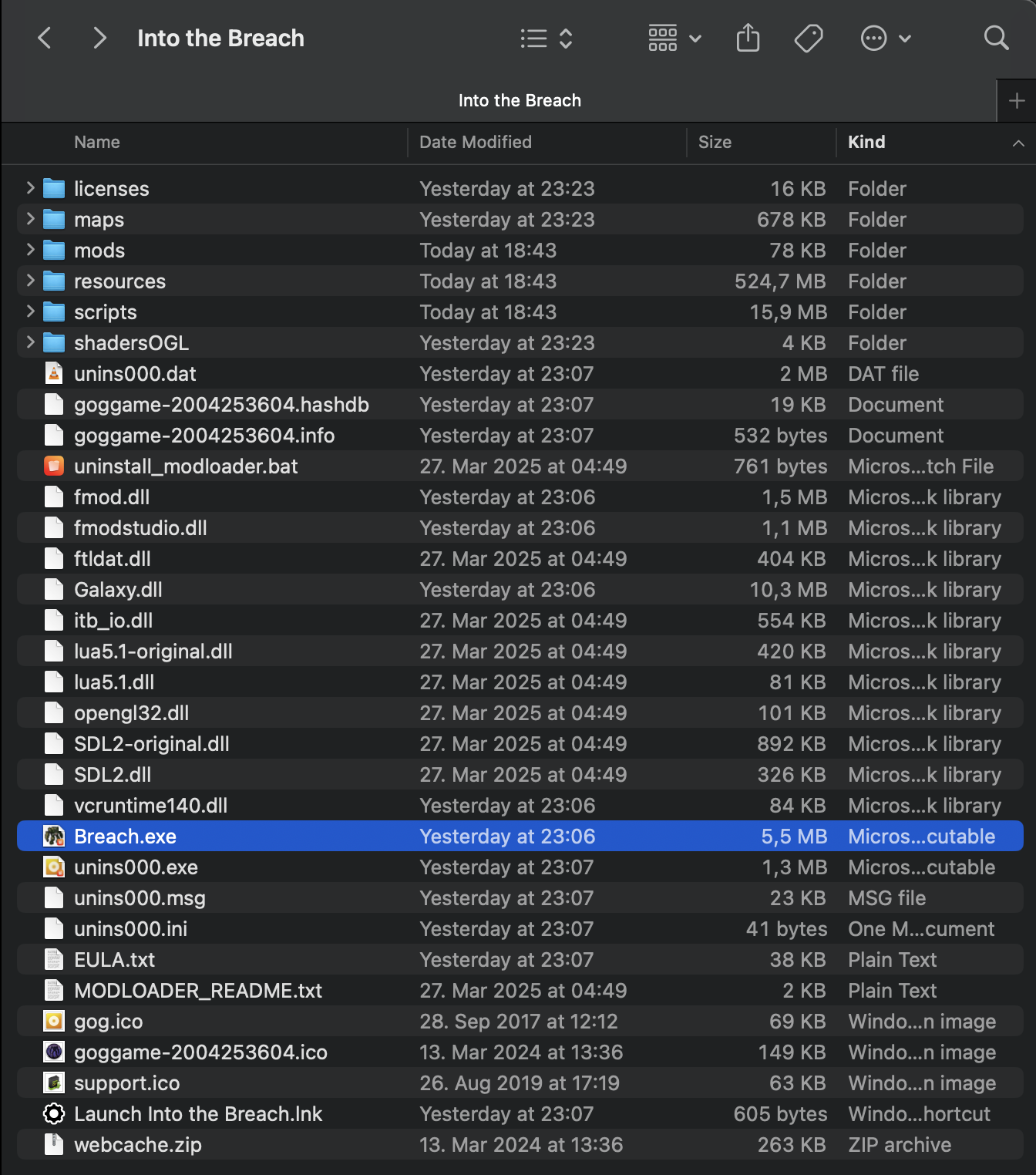Image resolution: width=1036 pixels, height=1175 pixels.
Task: Click the support.ico image icon
Action: point(54,1082)
